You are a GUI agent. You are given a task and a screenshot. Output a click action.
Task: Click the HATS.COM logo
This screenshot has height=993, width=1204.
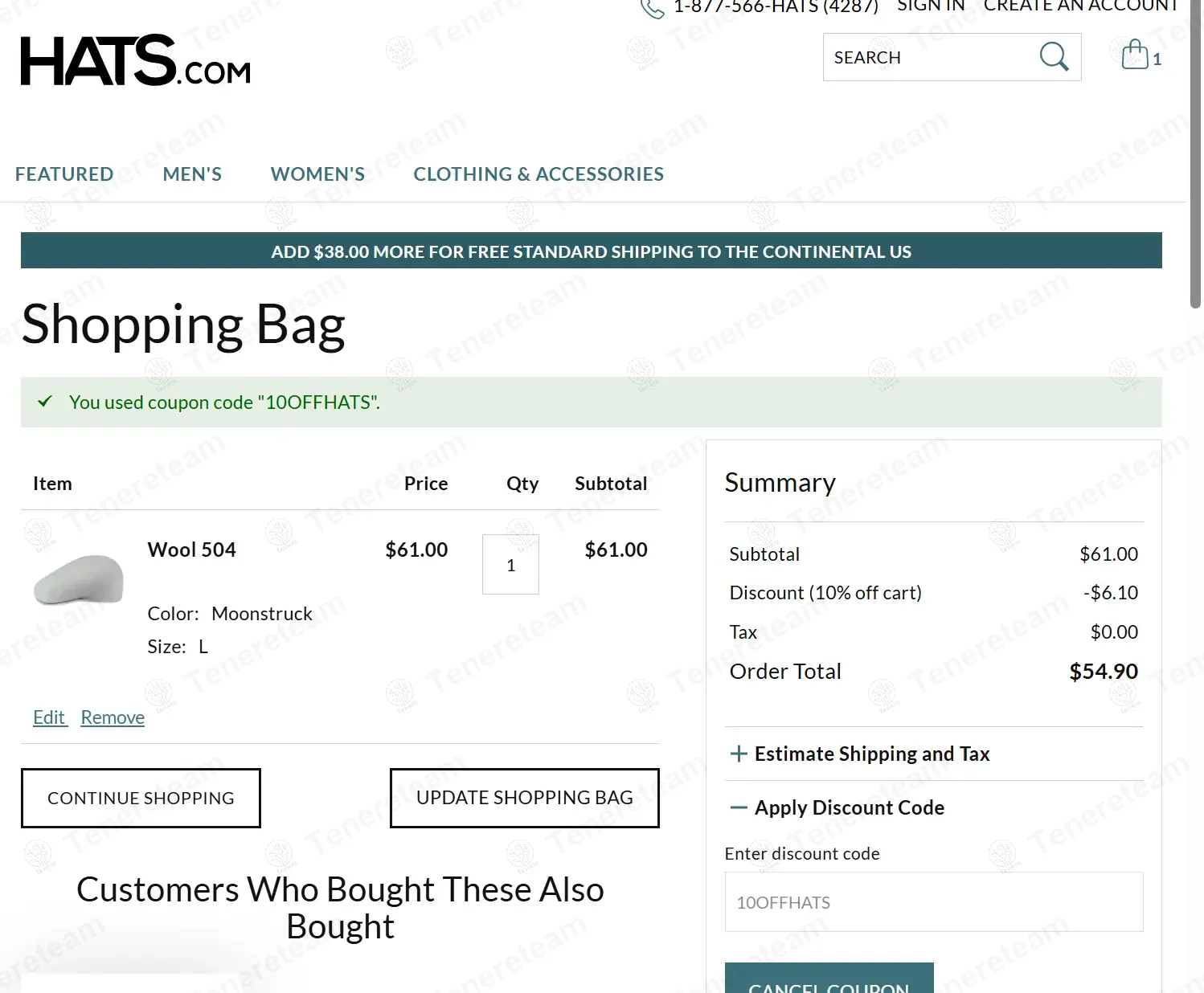[x=135, y=60]
